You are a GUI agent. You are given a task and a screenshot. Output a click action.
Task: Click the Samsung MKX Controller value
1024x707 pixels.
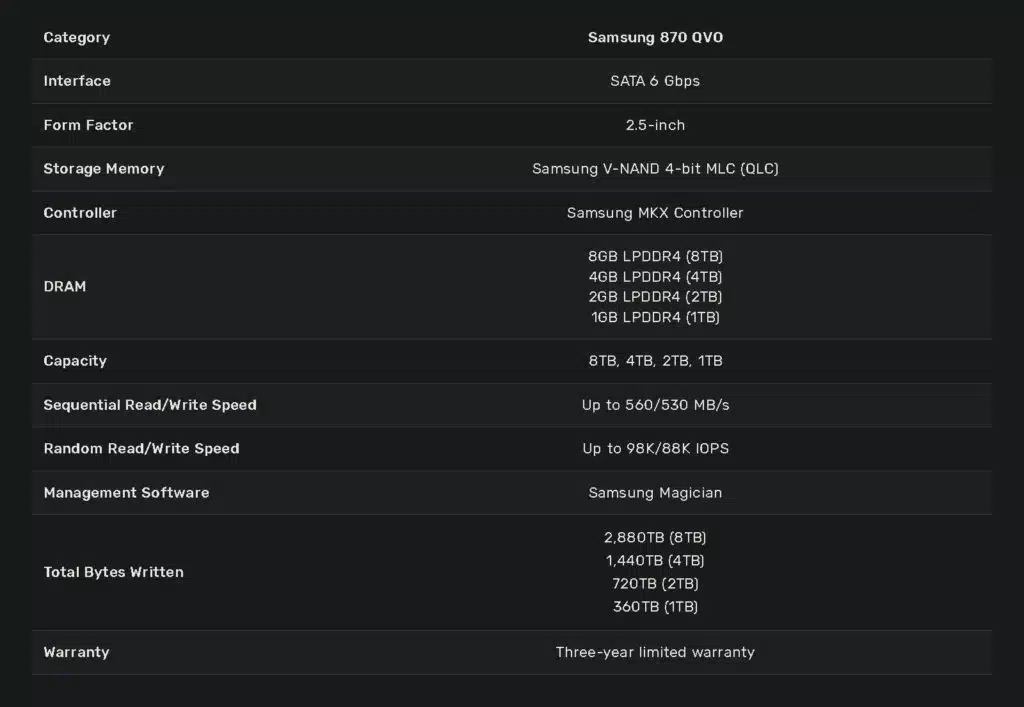click(x=655, y=213)
